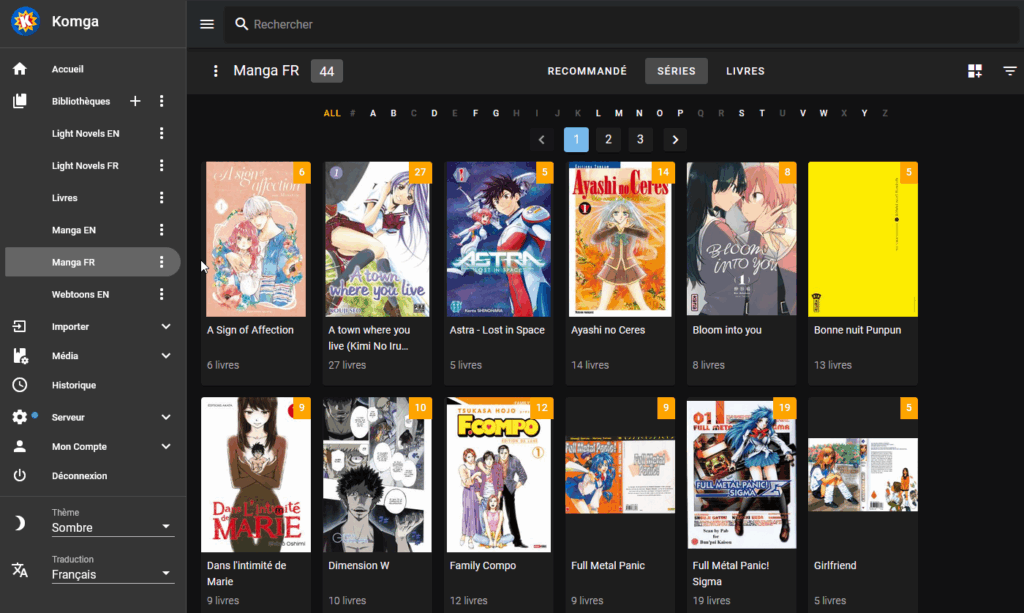This screenshot has width=1024, height=613.
Task: Open Light Novels EN options menu
Action: [161, 133]
